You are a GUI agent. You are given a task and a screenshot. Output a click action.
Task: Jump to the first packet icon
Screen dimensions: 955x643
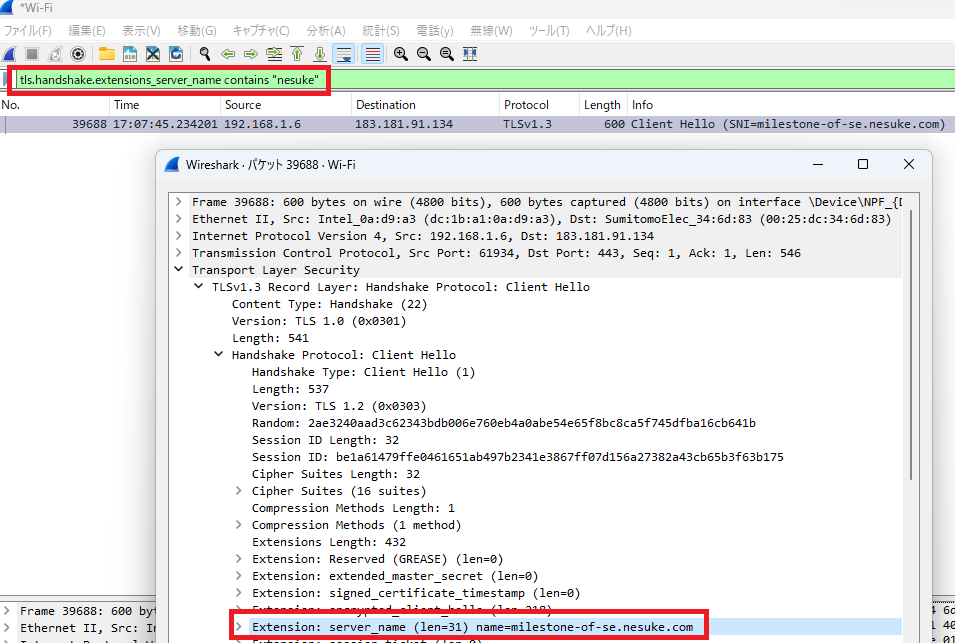click(297, 54)
